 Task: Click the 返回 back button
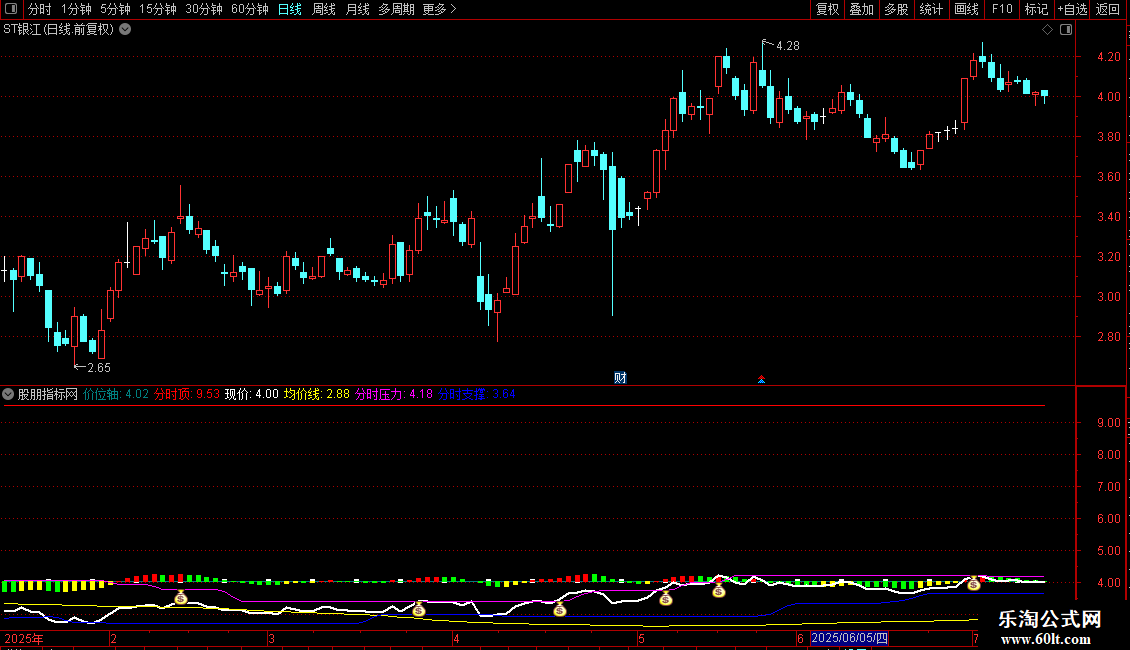[x=1108, y=9]
